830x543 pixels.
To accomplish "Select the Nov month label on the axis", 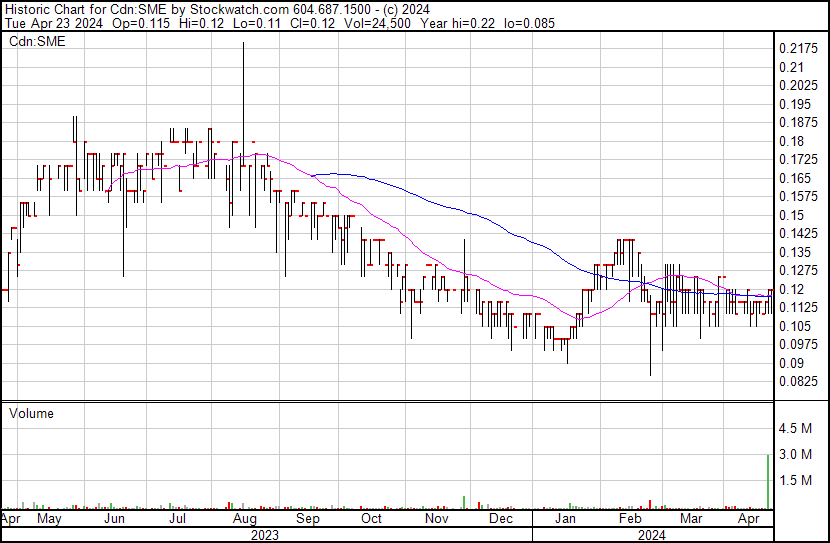I will point(437,518).
